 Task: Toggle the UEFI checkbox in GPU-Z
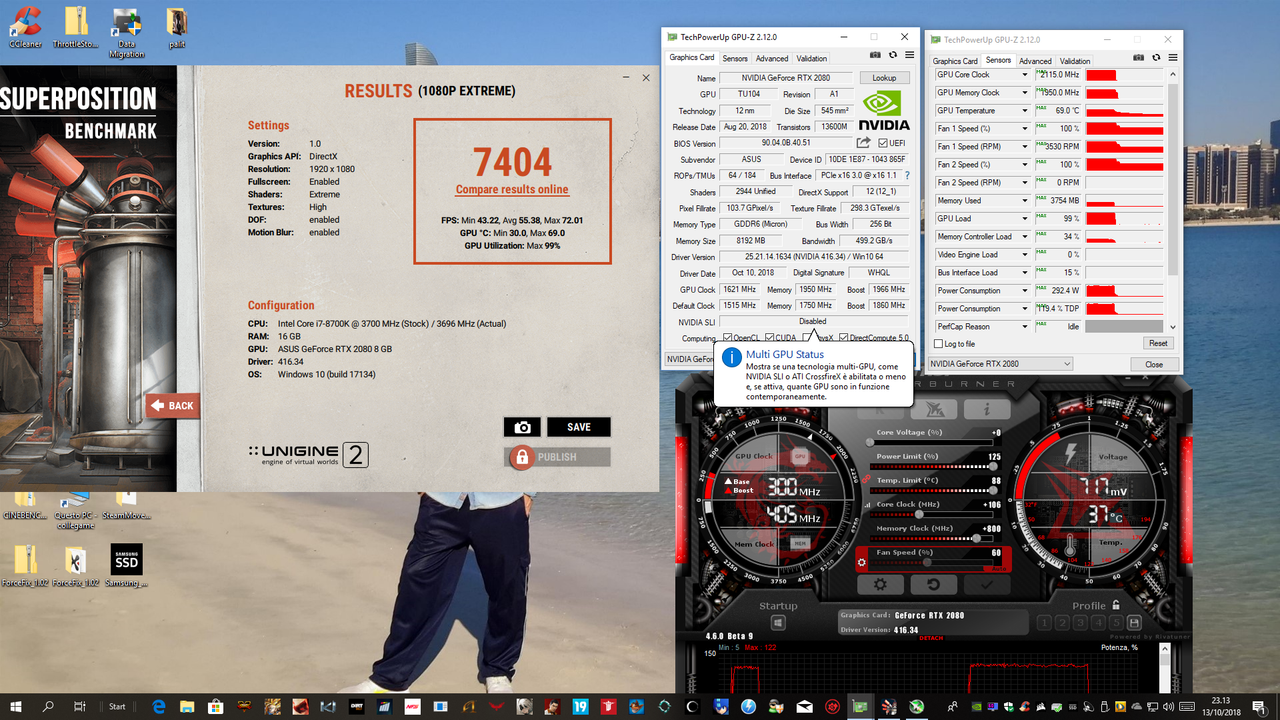click(883, 143)
